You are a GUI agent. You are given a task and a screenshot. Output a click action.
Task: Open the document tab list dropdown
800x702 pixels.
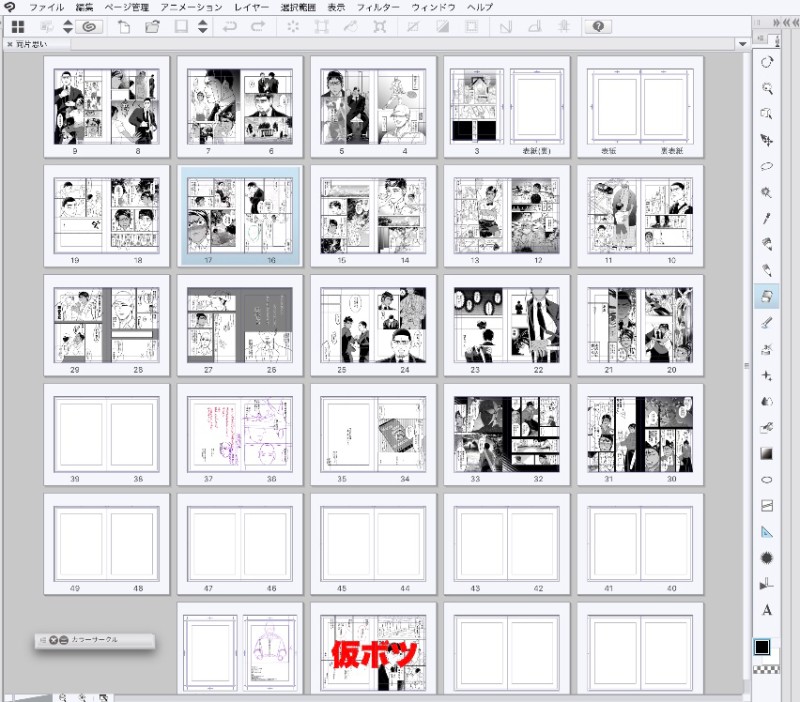click(x=742, y=44)
